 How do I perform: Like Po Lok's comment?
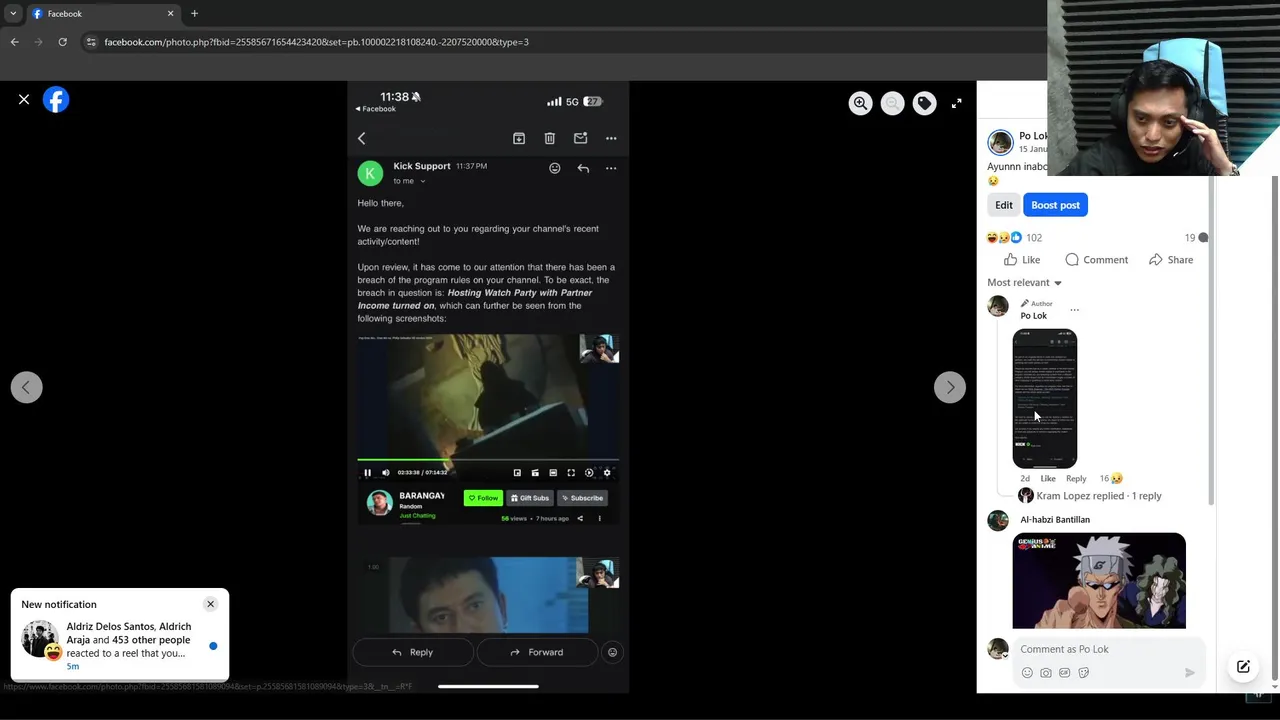click(1048, 479)
